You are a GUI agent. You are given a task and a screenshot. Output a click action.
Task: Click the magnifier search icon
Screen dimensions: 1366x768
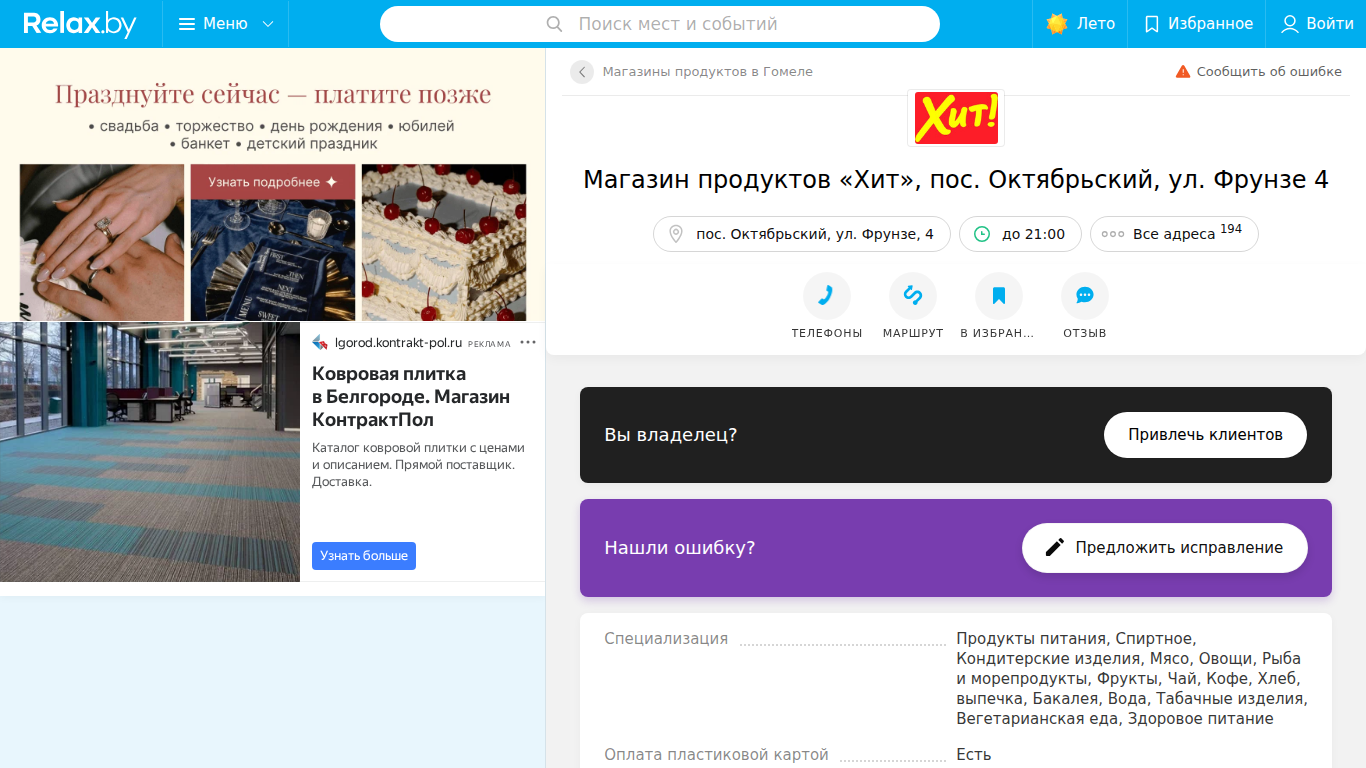[555, 24]
